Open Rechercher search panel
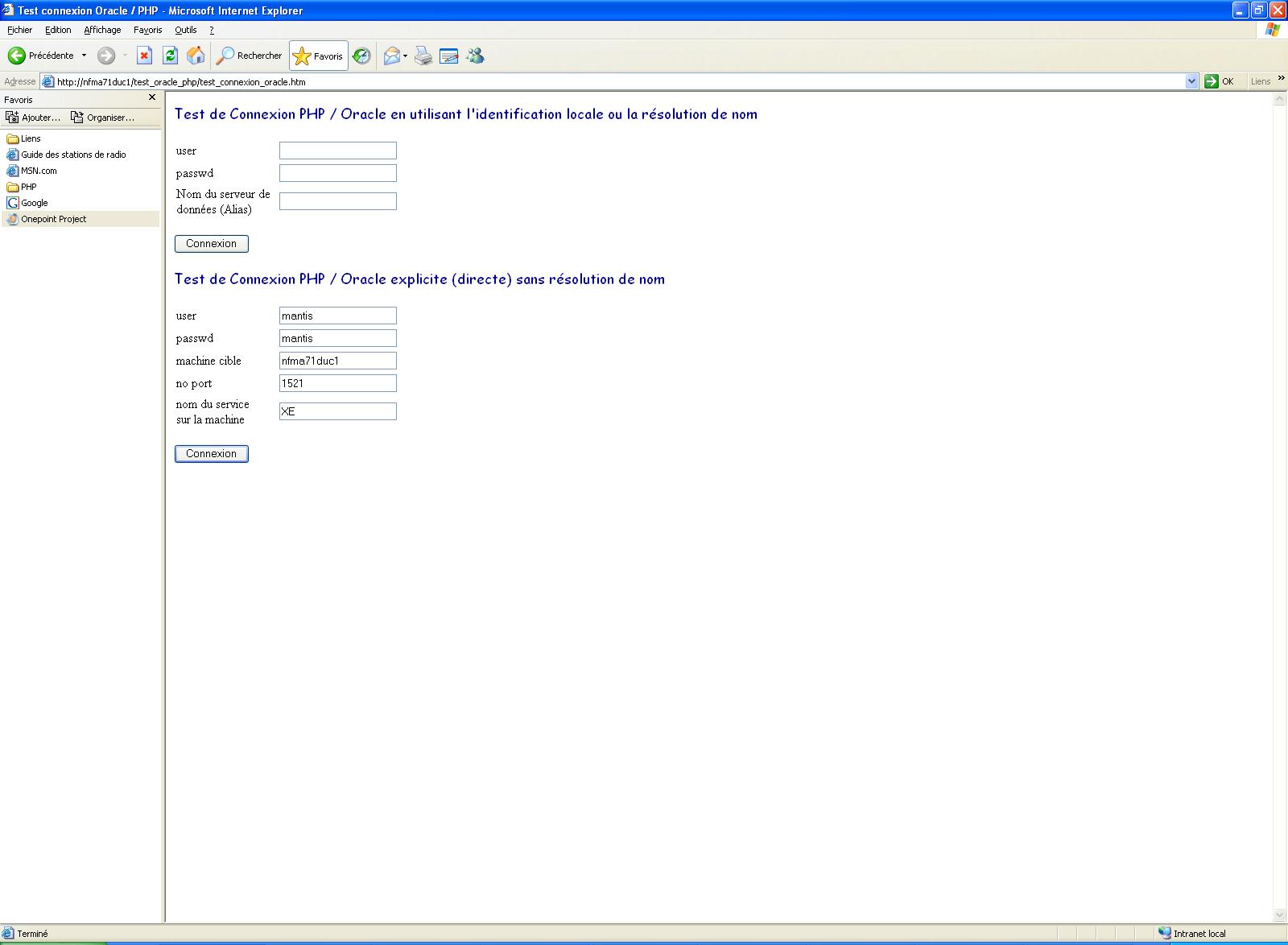1288x945 pixels. (250, 56)
